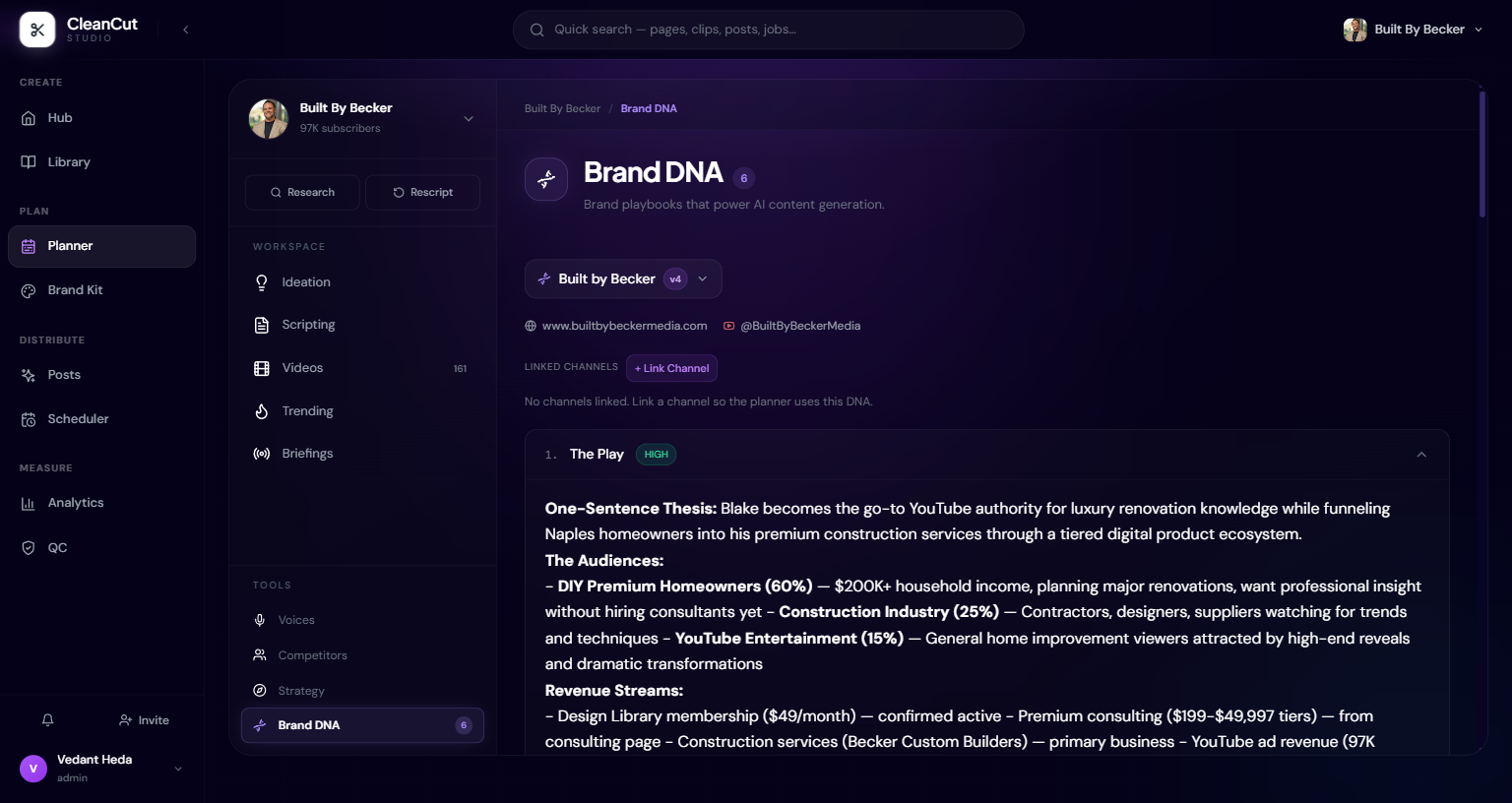
Task: Click the QC shield icon
Action: tap(29, 548)
